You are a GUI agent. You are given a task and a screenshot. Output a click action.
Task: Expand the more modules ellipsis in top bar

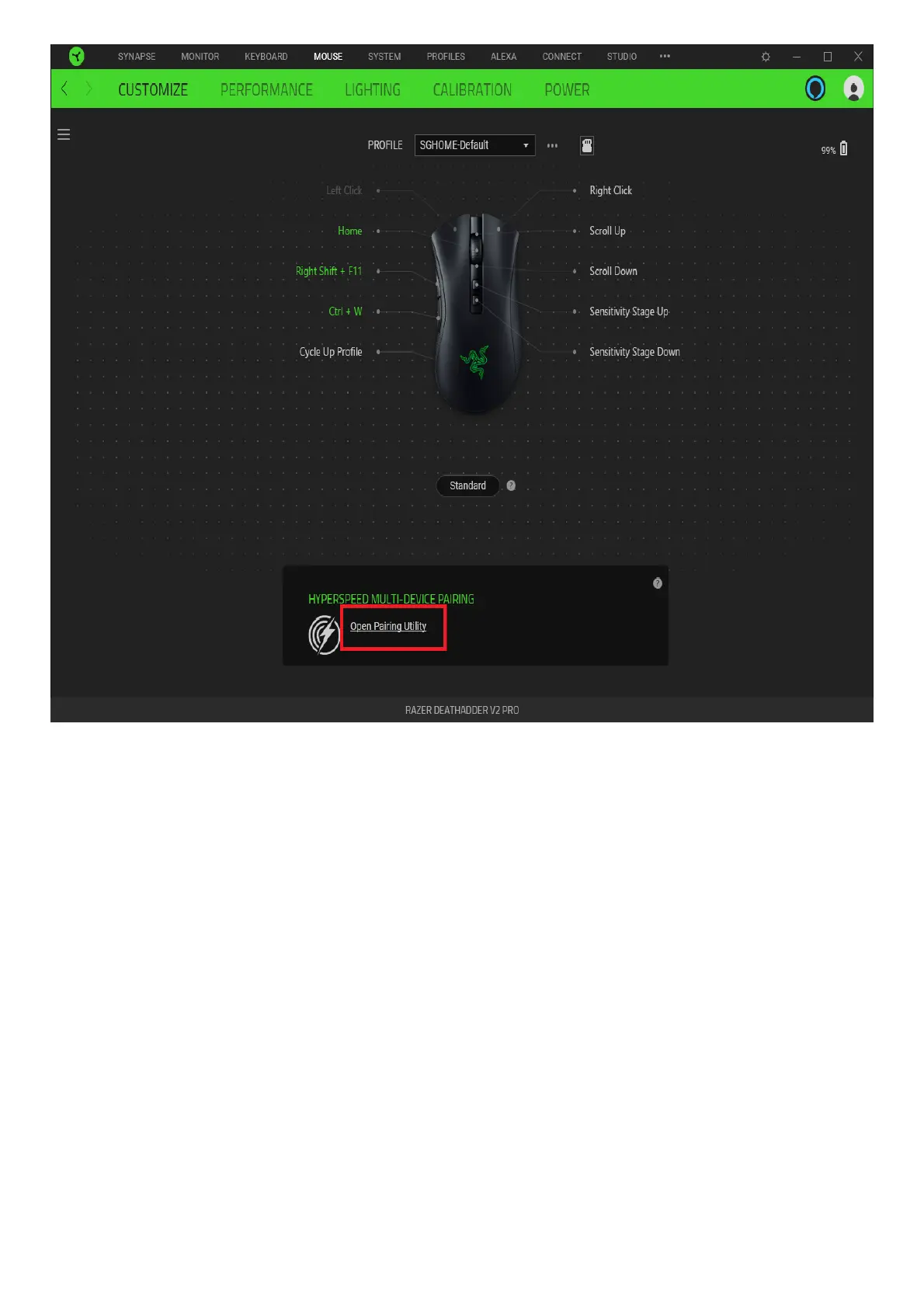pyautogui.click(x=665, y=56)
